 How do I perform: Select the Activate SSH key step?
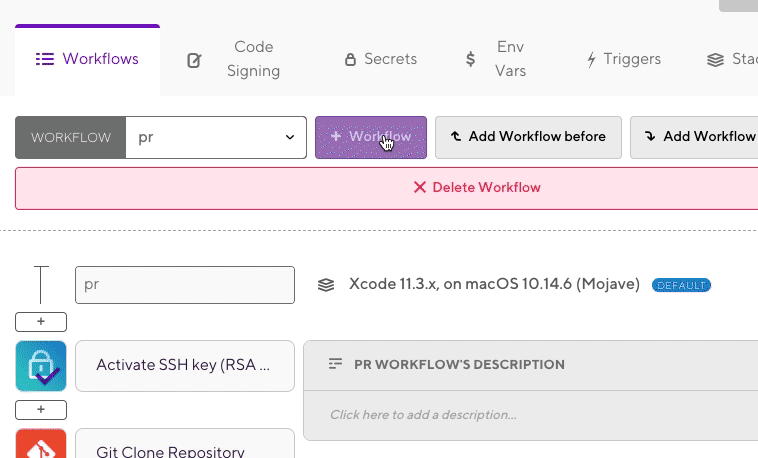tap(185, 365)
